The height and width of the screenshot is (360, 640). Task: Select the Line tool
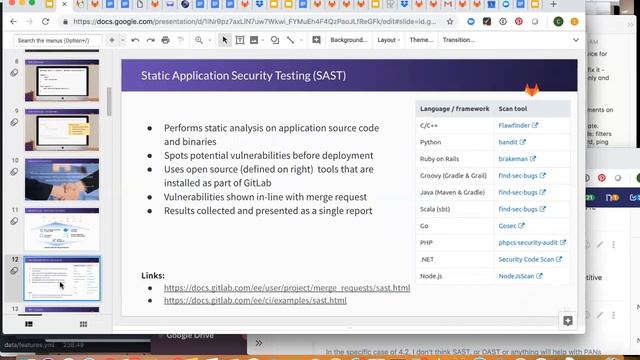(x=290, y=40)
